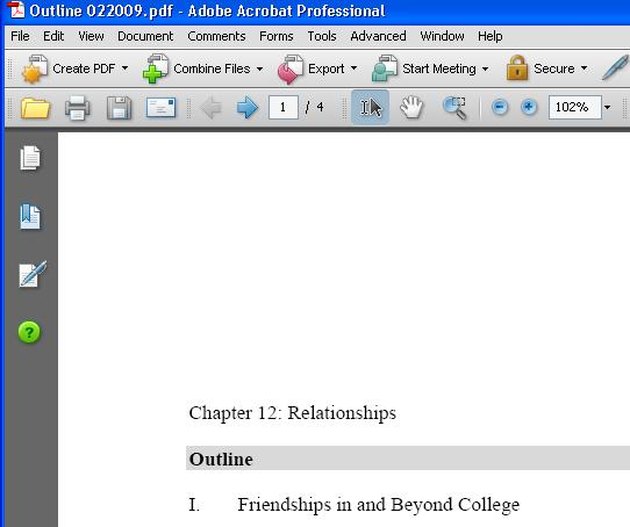Click the Combine Files button label
Image resolution: width=630 pixels, height=527 pixels.
pyautogui.click(x=212, y=69)
